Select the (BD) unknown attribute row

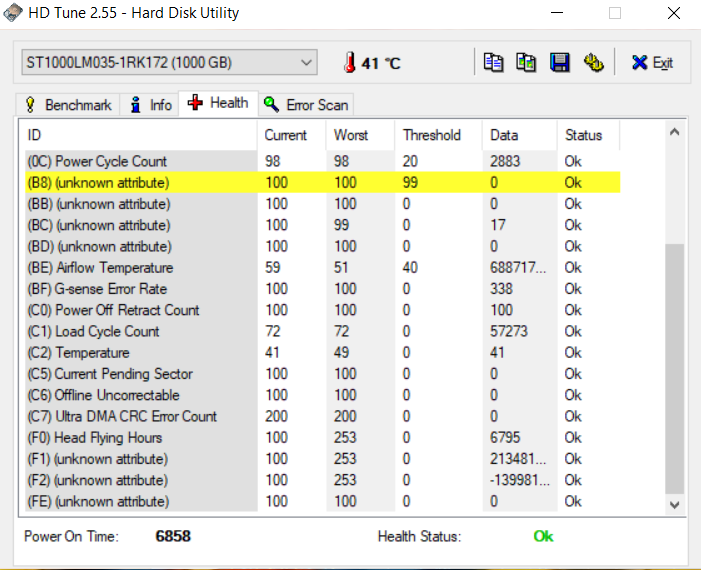click(322, 246)
